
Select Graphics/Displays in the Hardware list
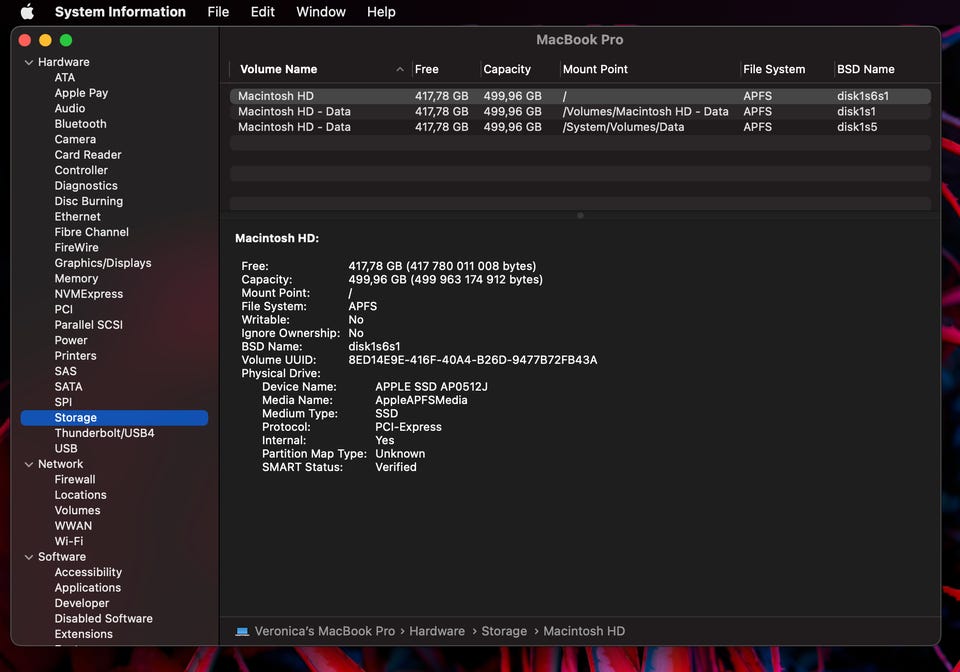tap(103, 263)
